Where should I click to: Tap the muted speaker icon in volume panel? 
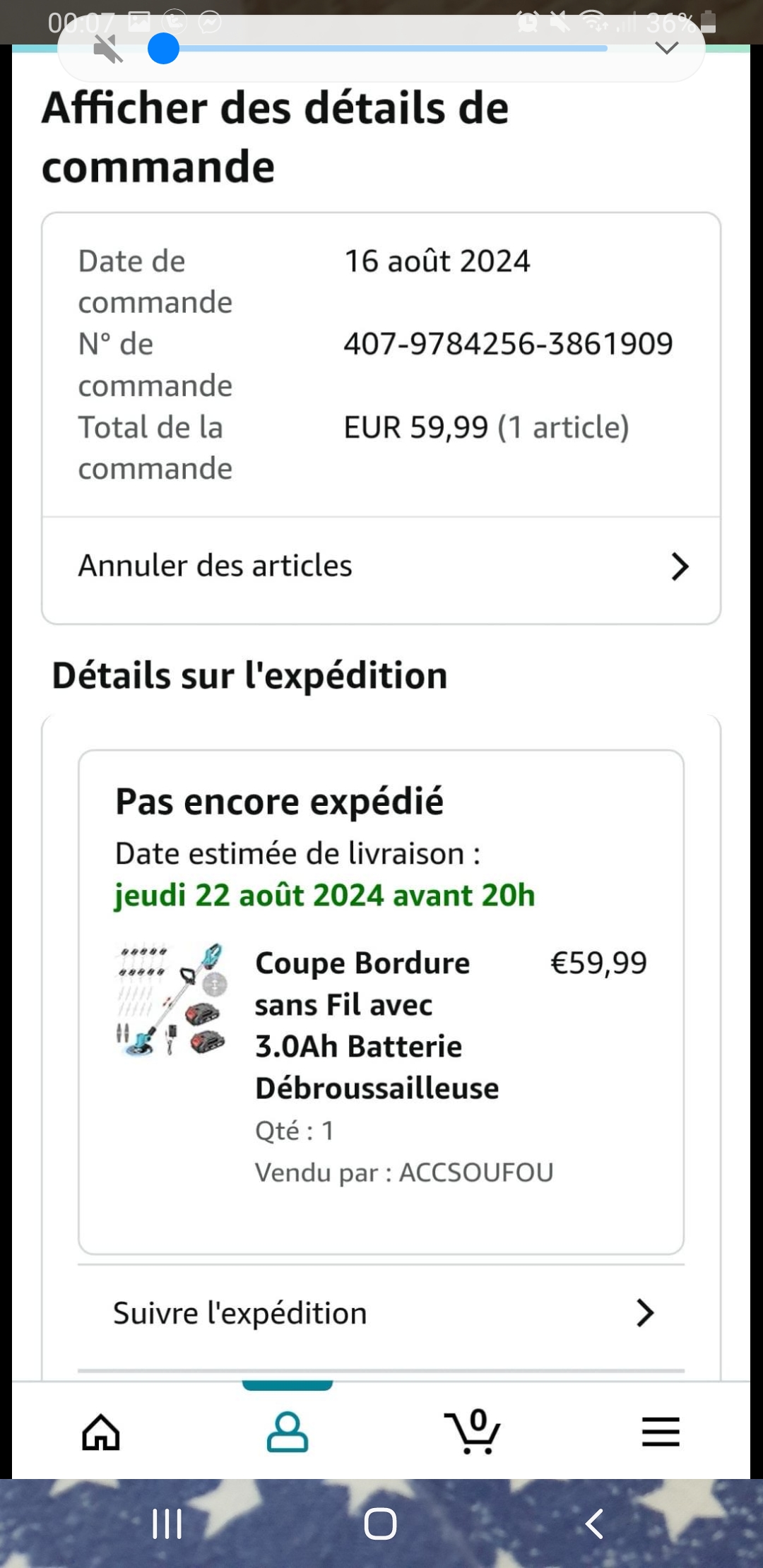(108, 49)
